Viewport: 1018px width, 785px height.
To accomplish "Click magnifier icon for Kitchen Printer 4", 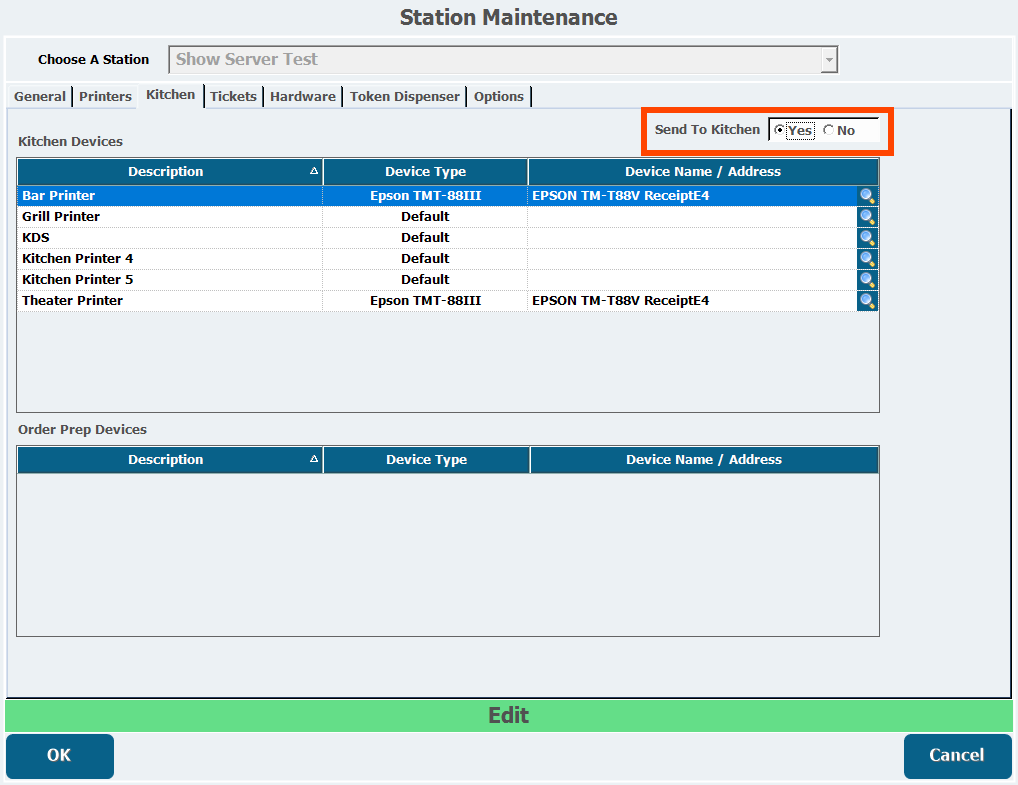I will pos(867,259).
